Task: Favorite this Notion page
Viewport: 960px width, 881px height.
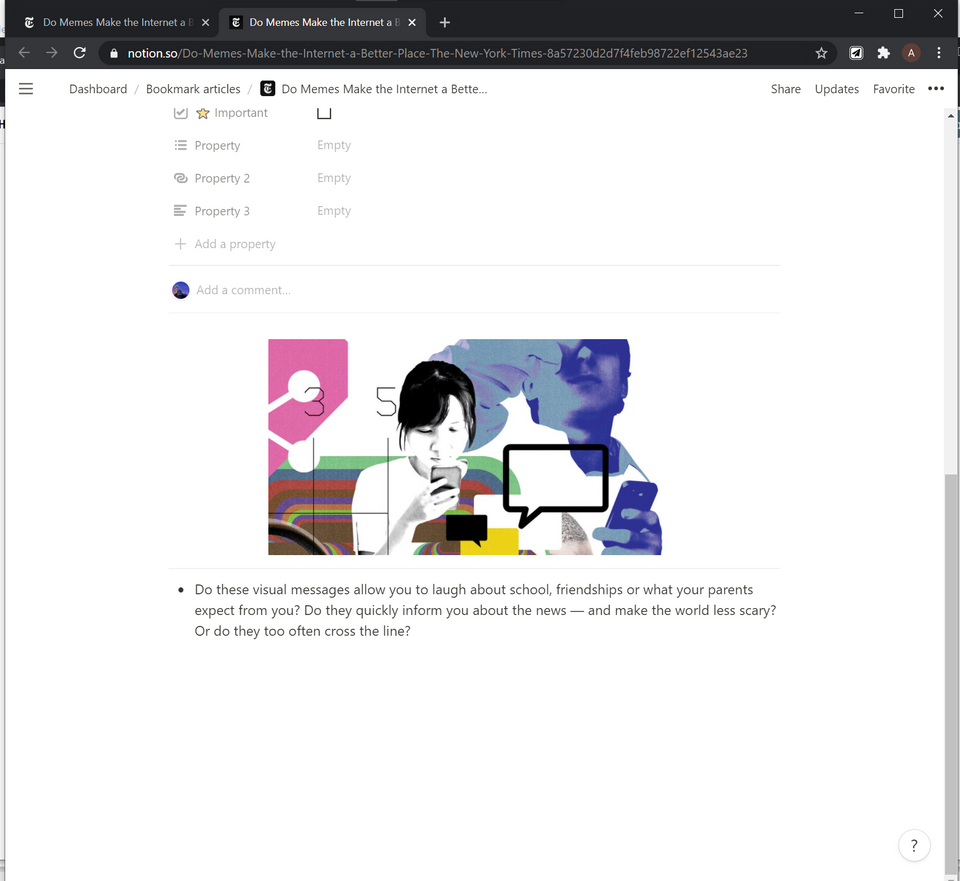Action: 893,88
